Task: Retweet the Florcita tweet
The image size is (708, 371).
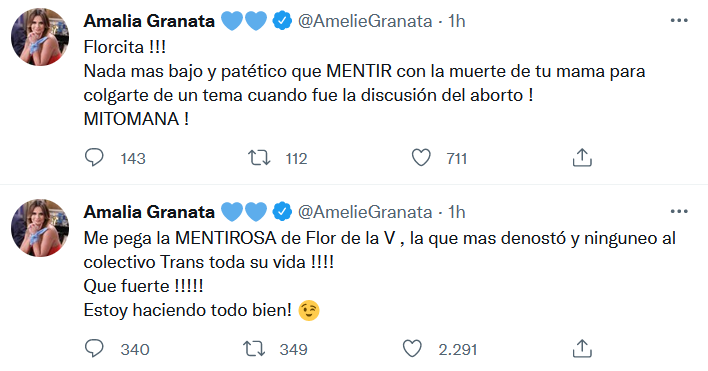Action: [x=259, y=158]
